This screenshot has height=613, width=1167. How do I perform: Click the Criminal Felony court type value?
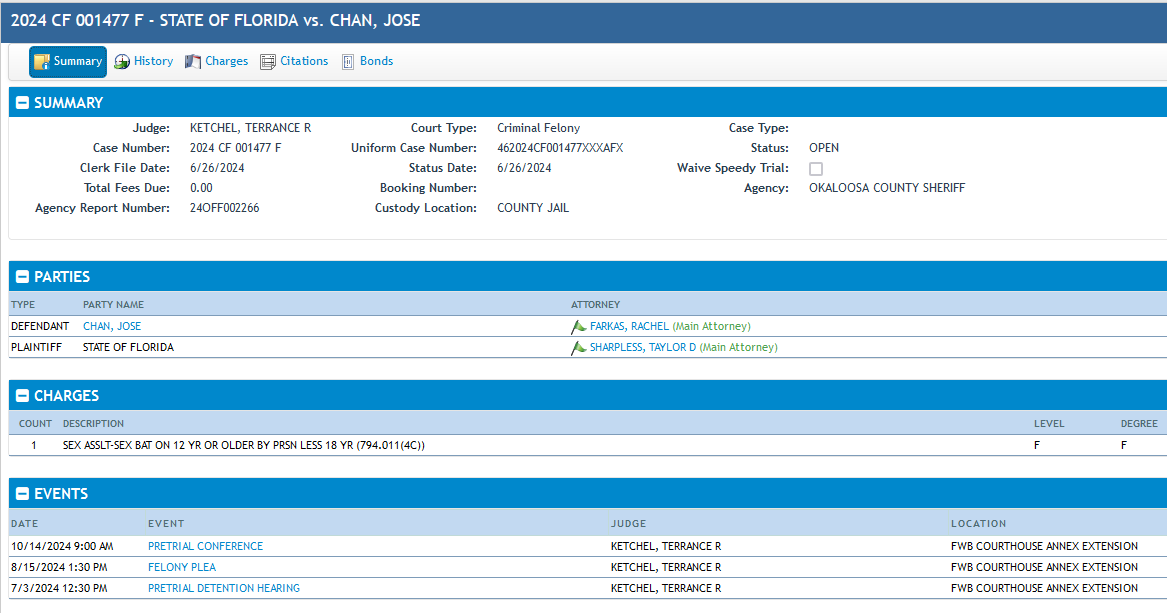[x=539, y=128]
